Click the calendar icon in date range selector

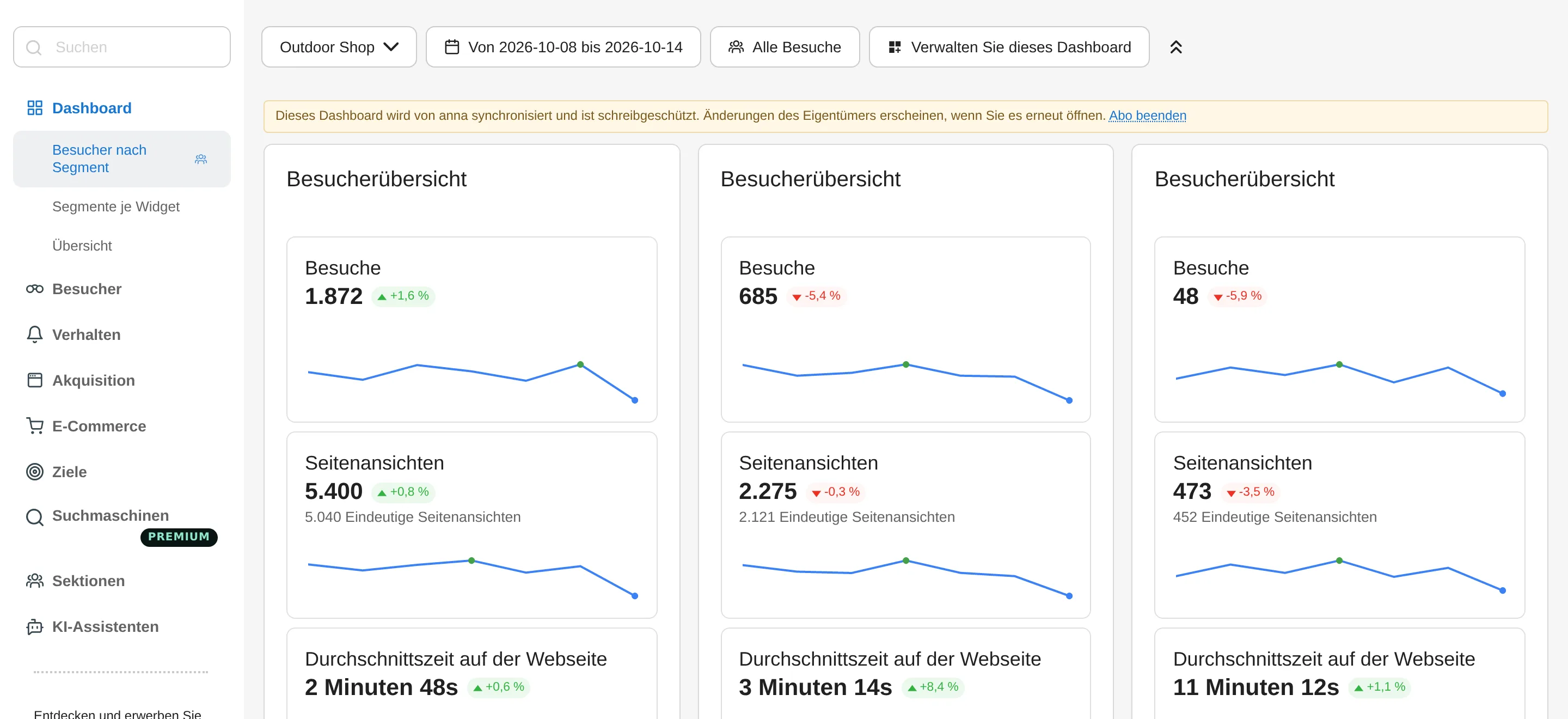(x=452, y=47)
